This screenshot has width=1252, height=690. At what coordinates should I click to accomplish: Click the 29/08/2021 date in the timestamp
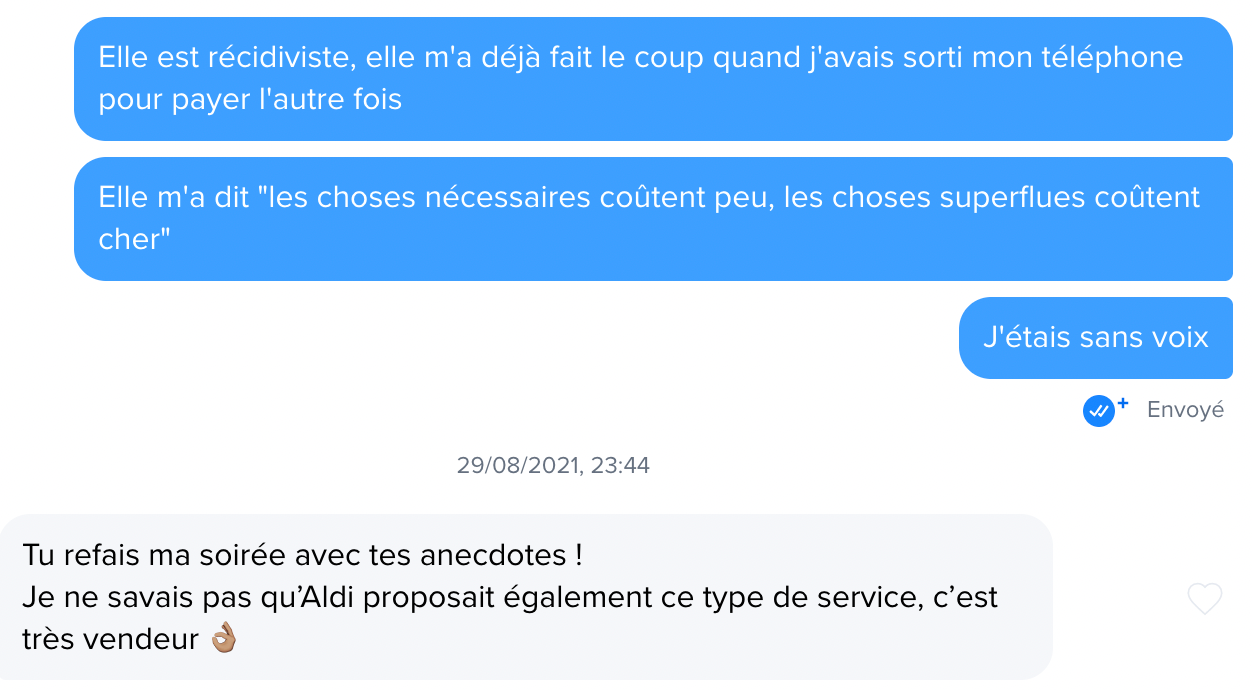click(518, 465)
